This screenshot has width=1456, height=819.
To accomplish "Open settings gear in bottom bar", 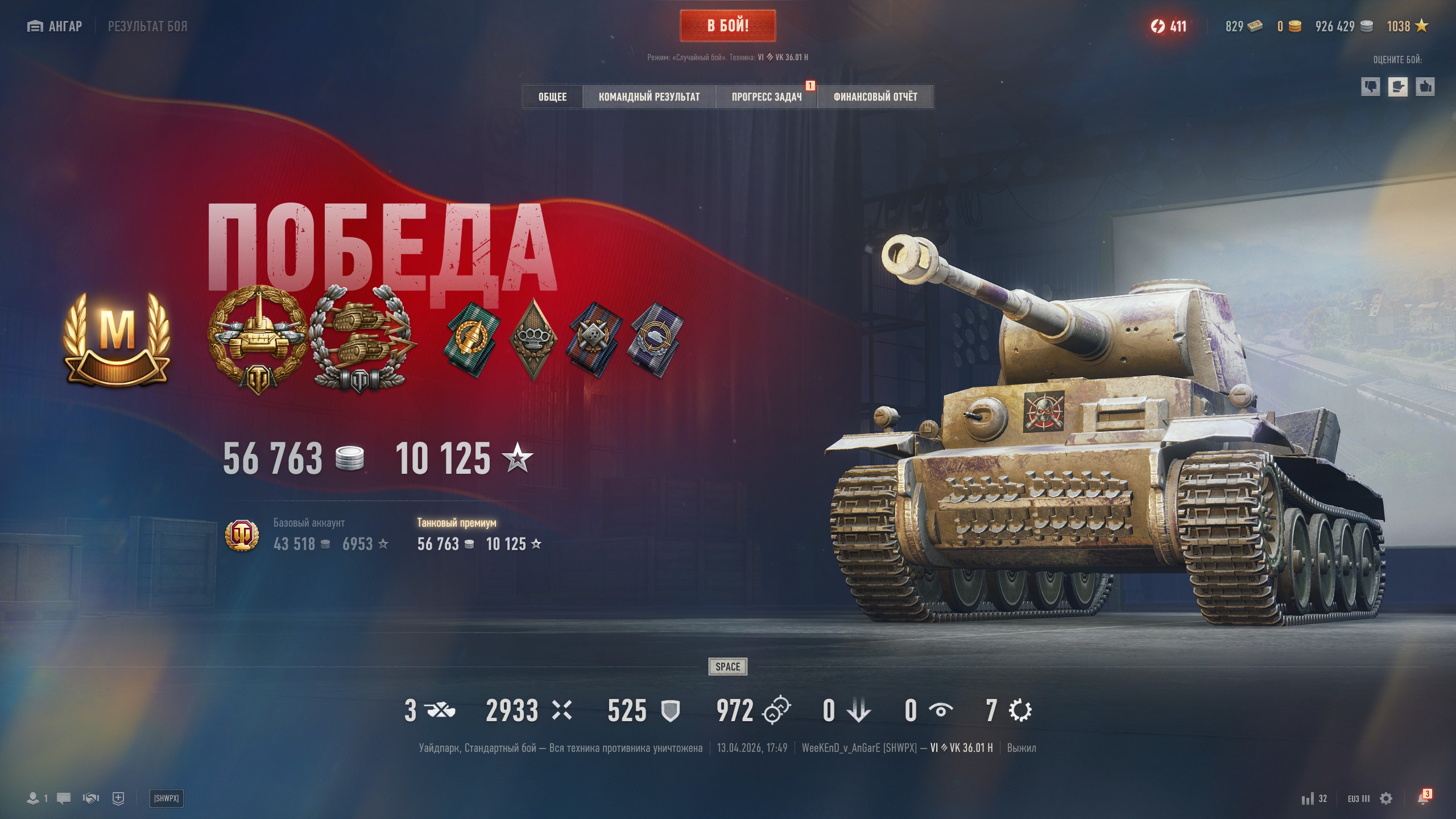I will tap(1386, 799).
